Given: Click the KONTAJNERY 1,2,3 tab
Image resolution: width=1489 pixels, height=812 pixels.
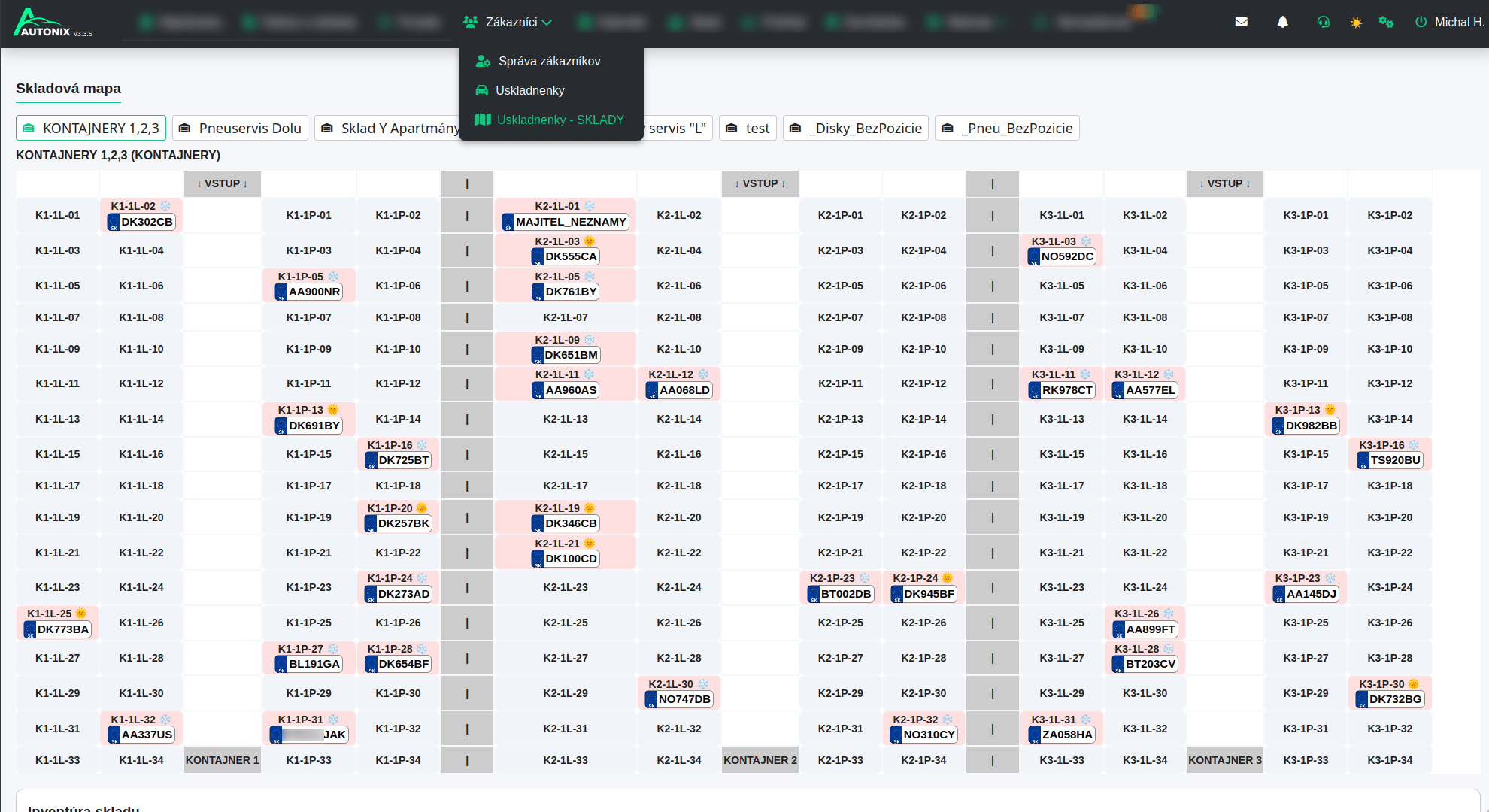Looking at the screenshot, I should [x=91, y=128].
